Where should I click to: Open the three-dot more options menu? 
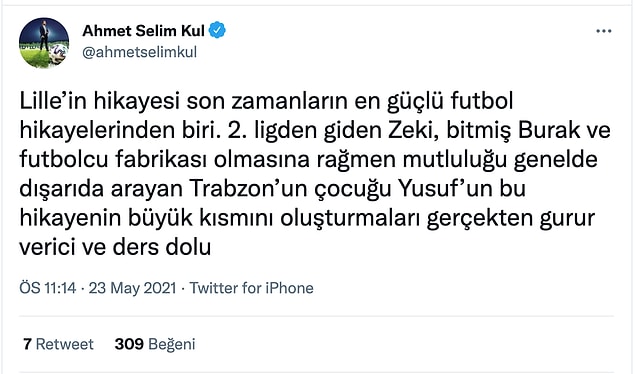(603, 31)
